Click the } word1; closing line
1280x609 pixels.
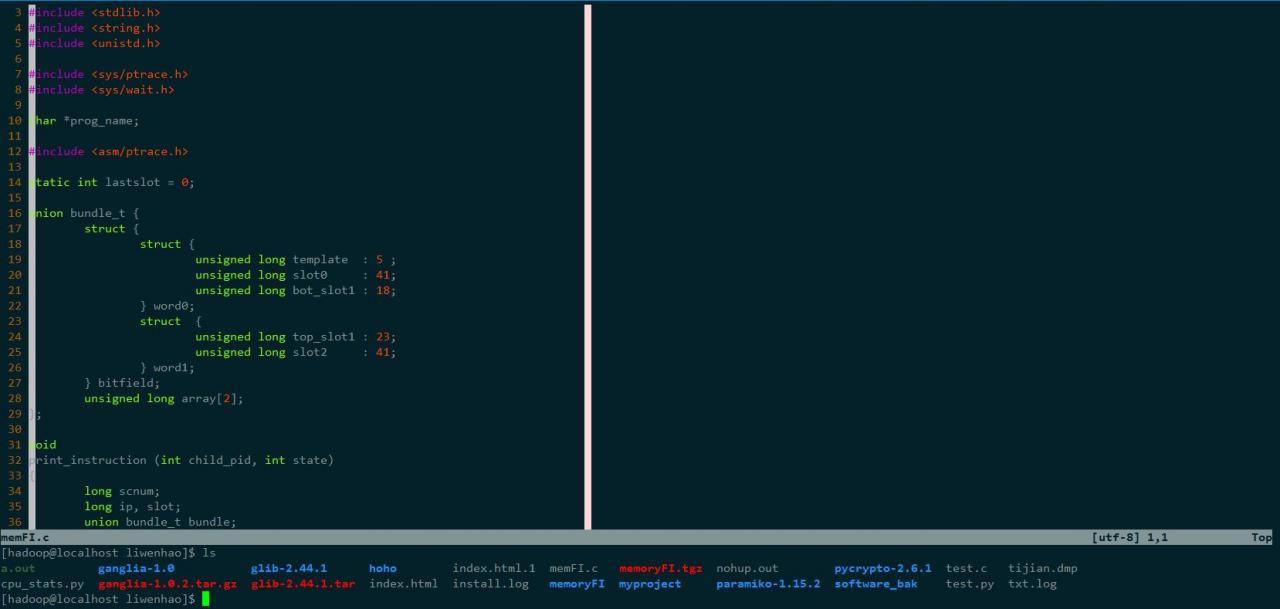point(167,368)
